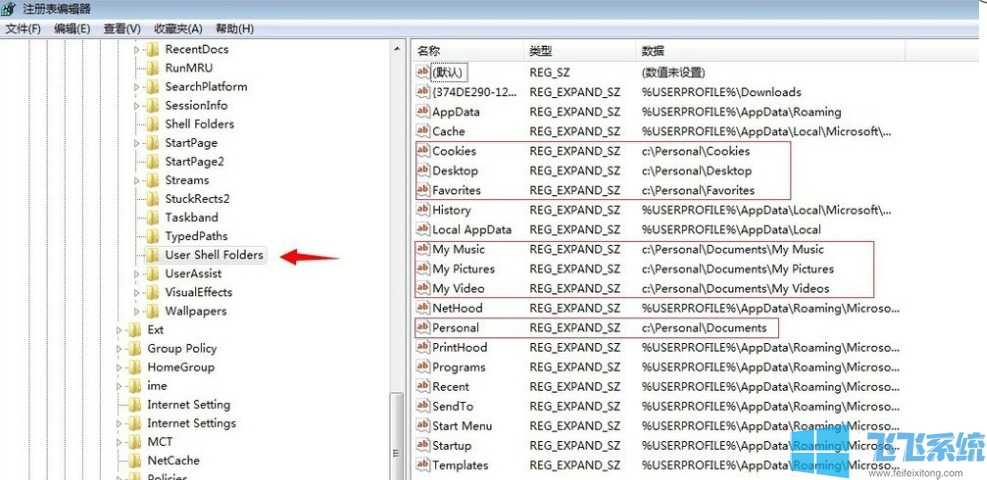Select the Shell Folders folder icon
This screenshot has width=987, height=480.
pyautogui.click(x=152, y=124)
